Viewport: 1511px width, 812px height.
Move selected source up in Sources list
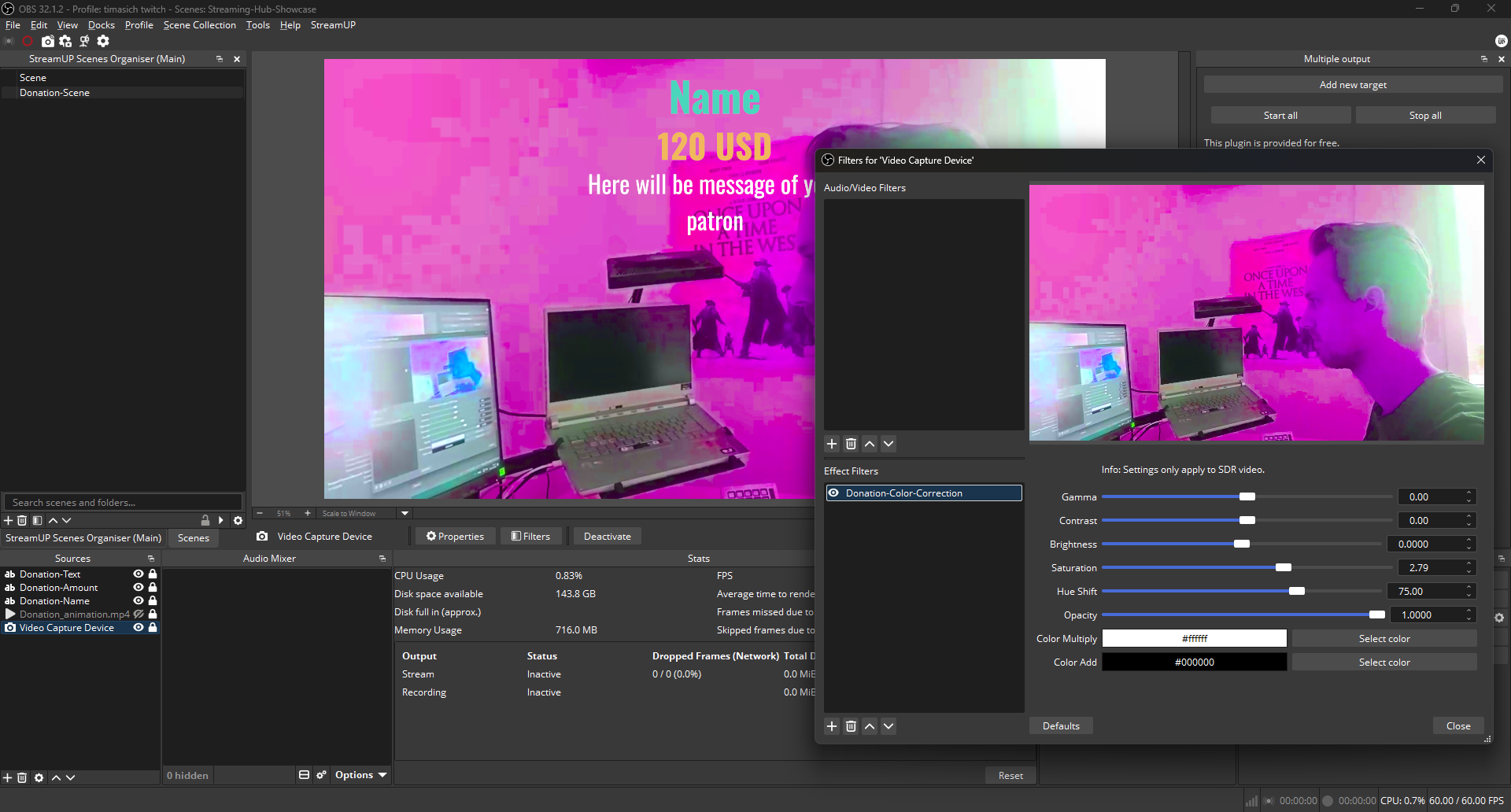point(56,777)
